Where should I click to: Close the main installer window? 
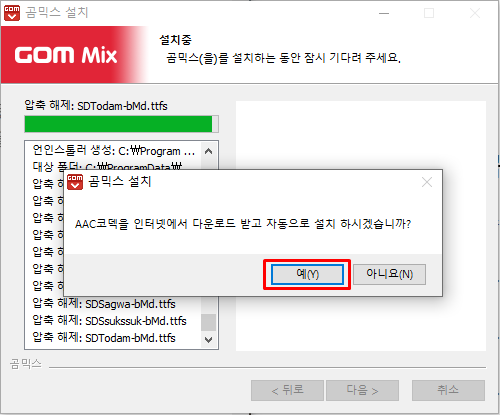[475, 14]
